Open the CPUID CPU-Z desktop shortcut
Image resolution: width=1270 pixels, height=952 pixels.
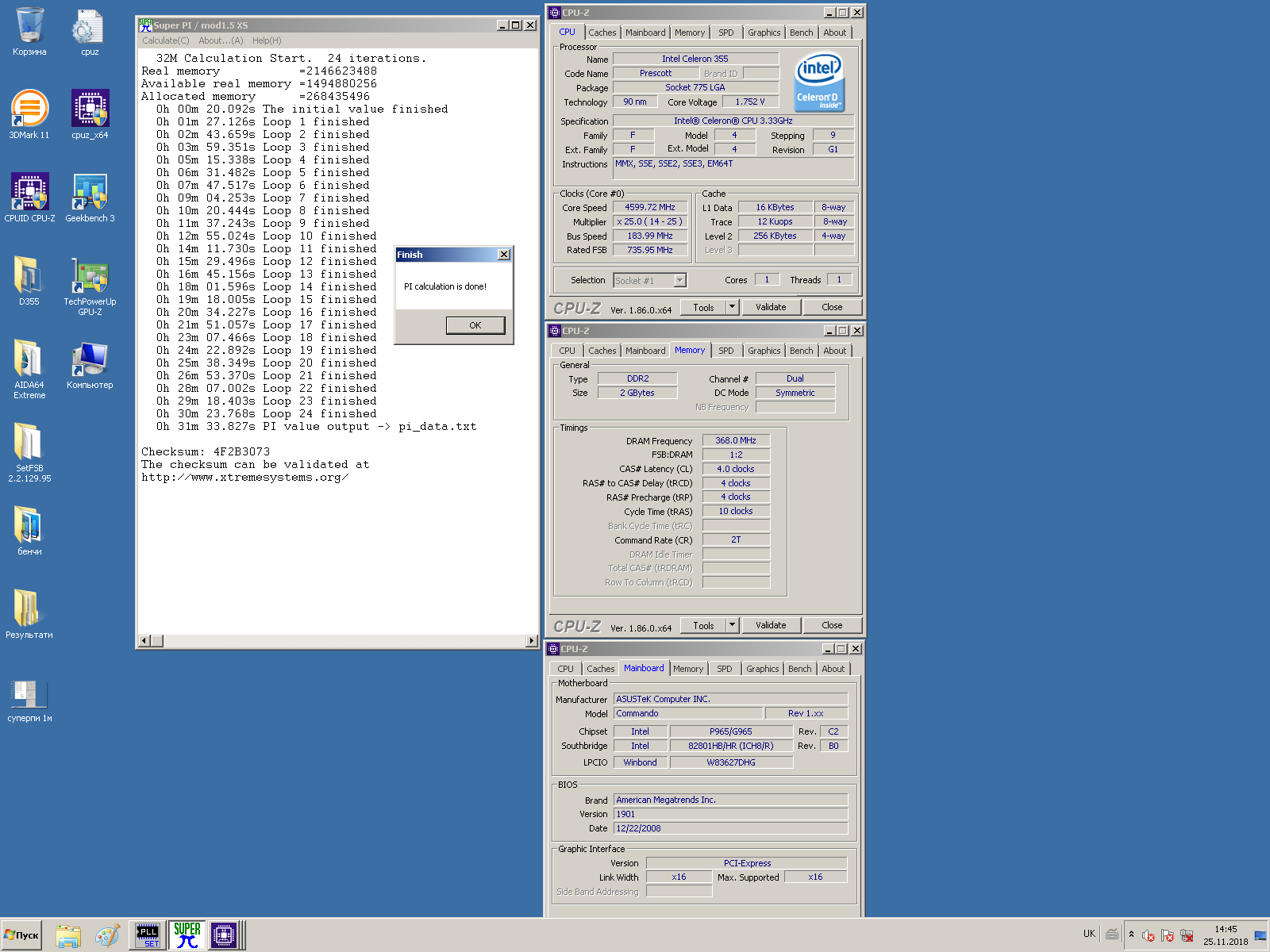click(29, 198)
